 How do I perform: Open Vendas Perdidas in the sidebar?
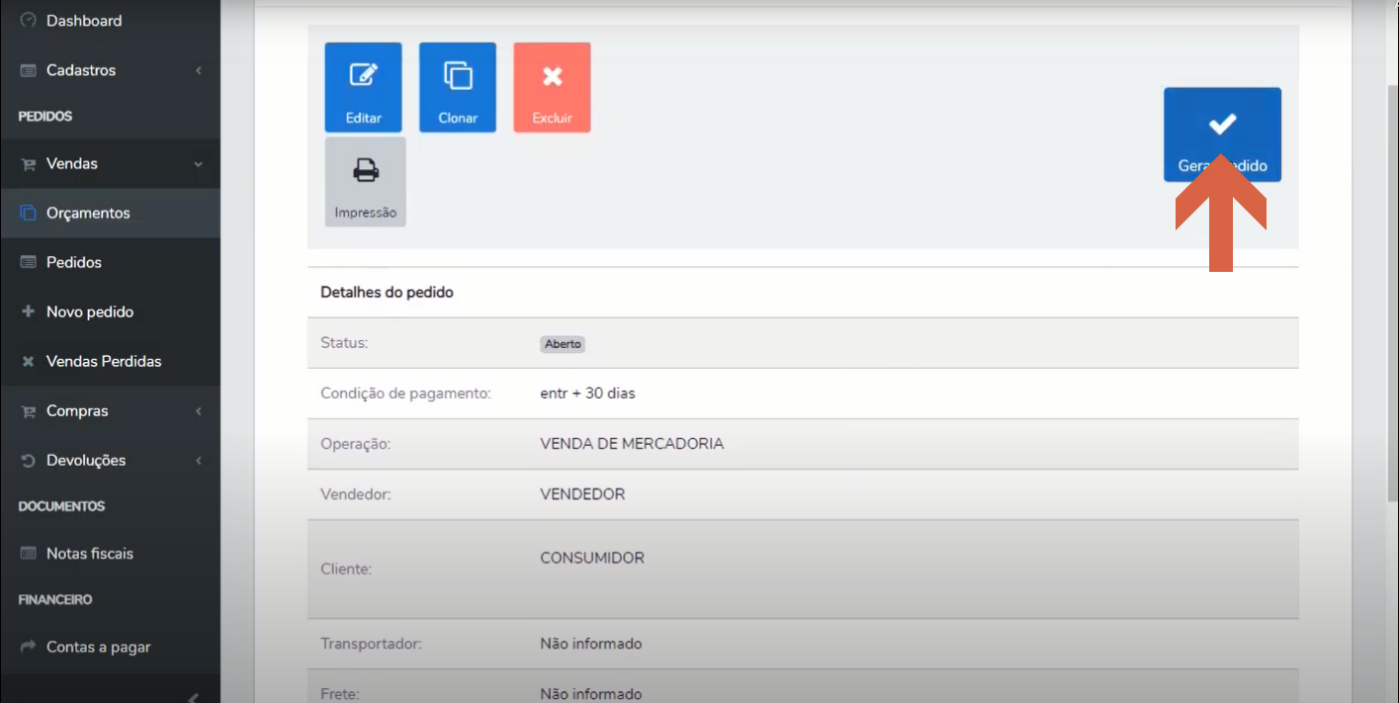(110, 361)
